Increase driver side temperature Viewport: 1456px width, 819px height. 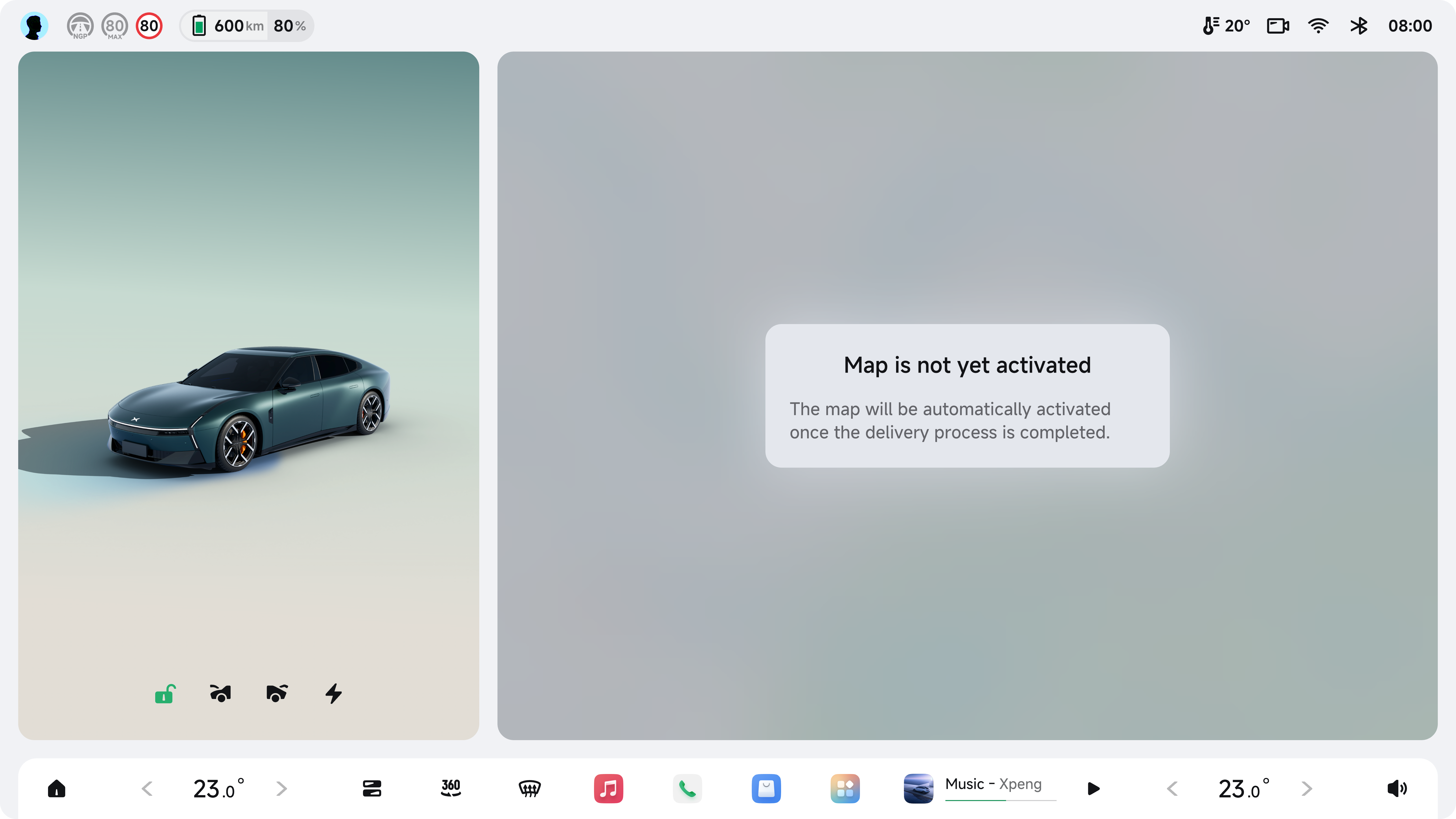point(282,788)
